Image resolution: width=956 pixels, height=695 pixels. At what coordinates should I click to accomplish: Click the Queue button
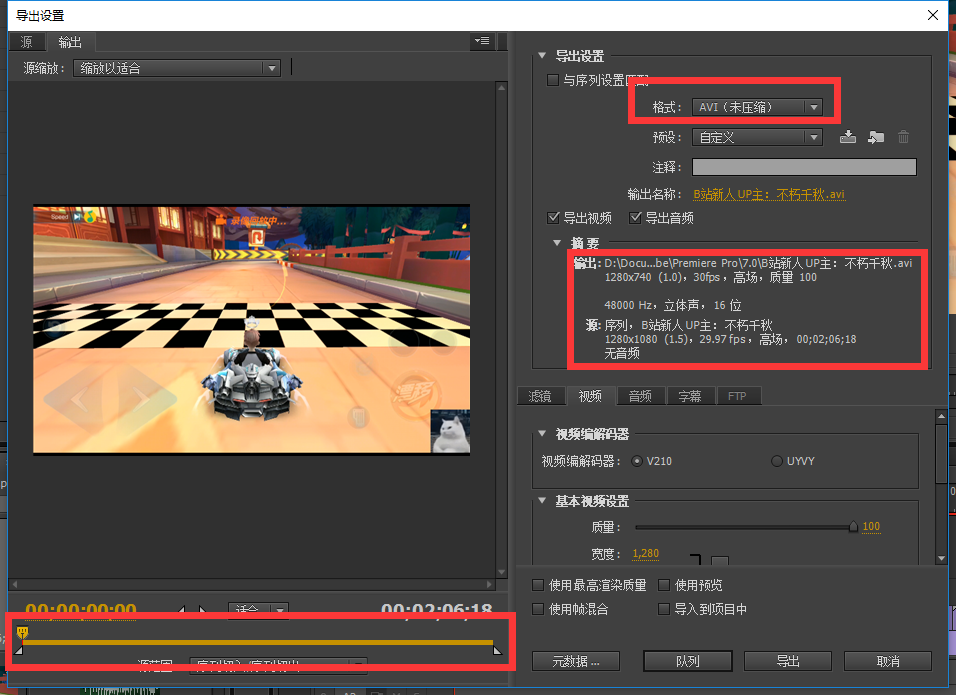tap(688, 661)
